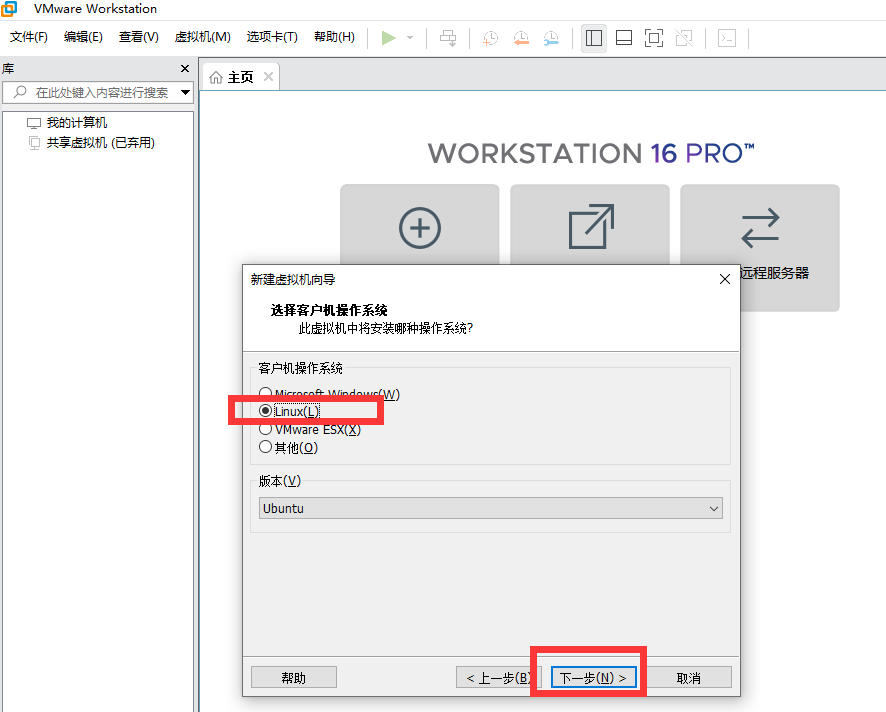Click the 帮助 button in wizard
This screenshot has height=712, width=886.
(x=294, y=678)
